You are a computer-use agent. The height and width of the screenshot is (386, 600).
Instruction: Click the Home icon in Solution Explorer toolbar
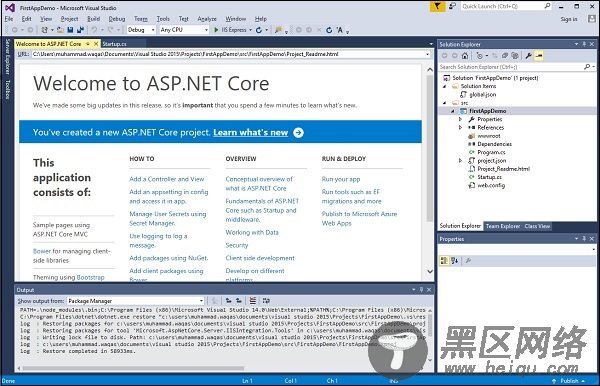[465, 56]
